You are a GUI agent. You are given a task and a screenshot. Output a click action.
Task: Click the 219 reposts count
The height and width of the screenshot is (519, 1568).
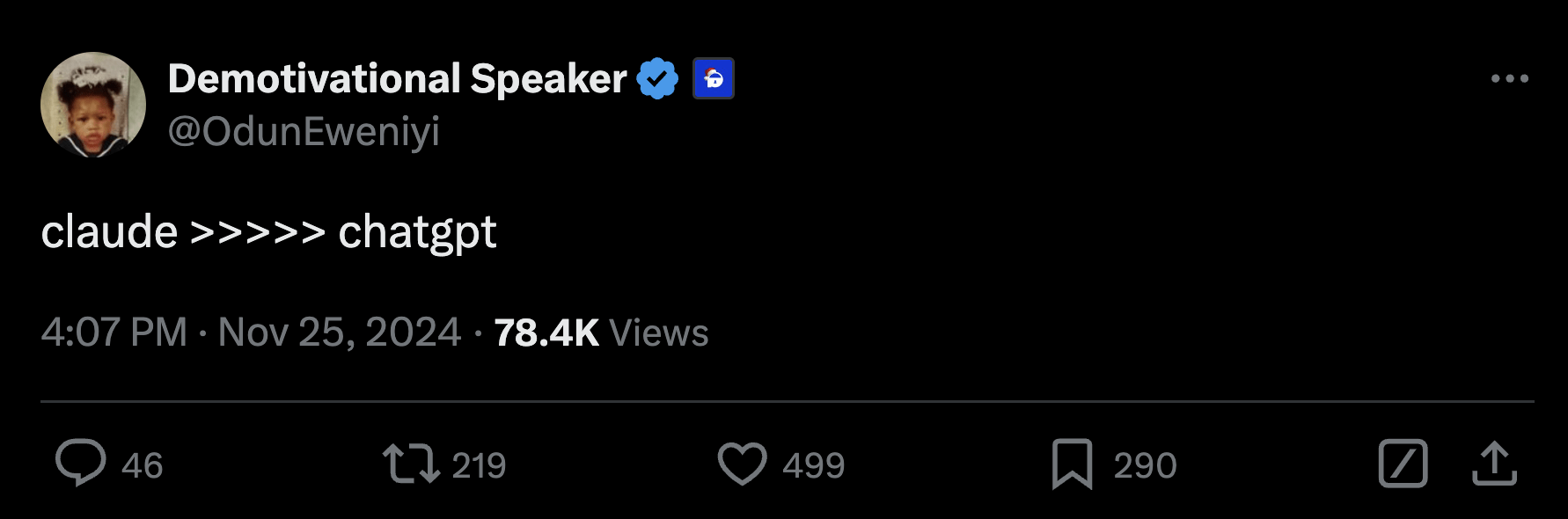pyautogui.click(x=480, y=465)
